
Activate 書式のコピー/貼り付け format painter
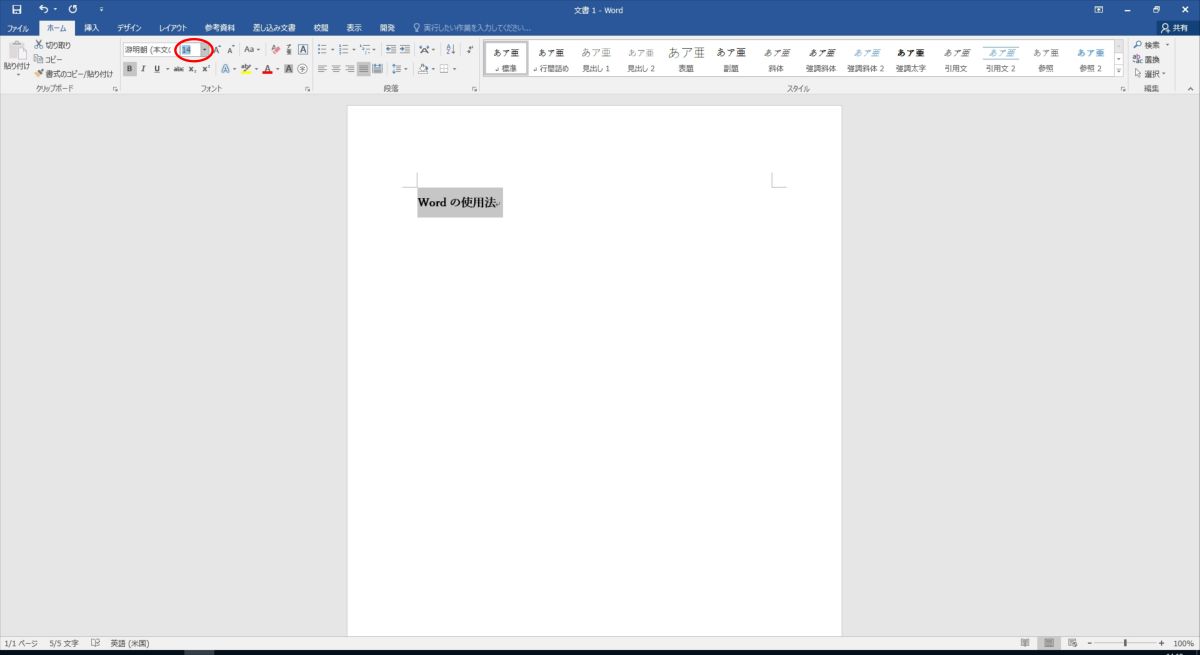click(x=73, y=73)
